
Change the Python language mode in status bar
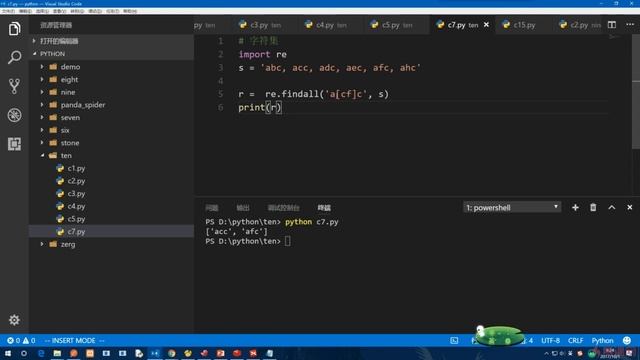coord(602,340)
